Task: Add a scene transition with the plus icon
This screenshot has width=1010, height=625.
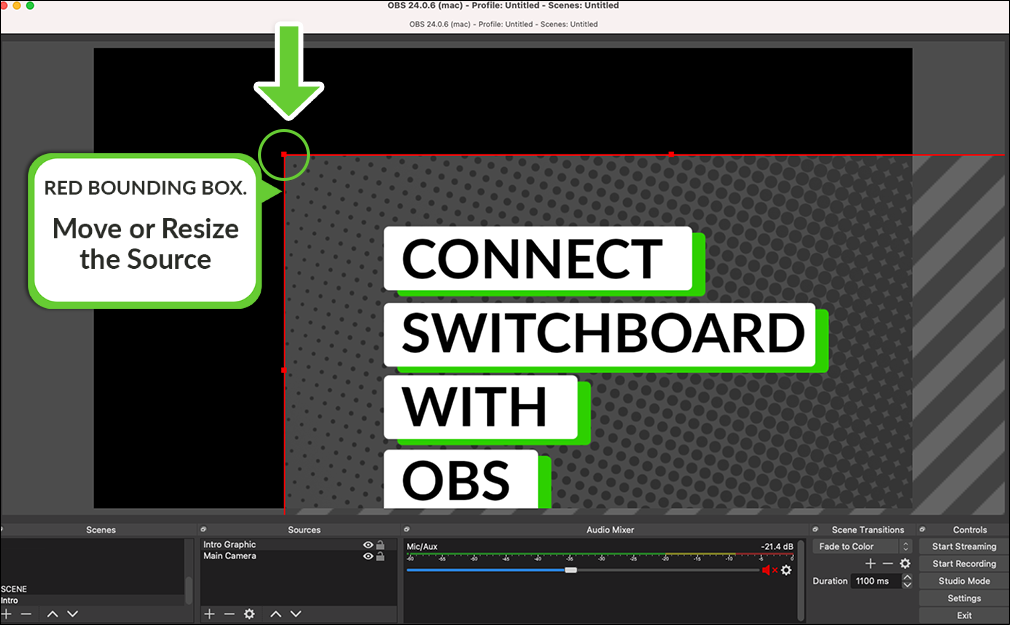Action: coord(870,564)
